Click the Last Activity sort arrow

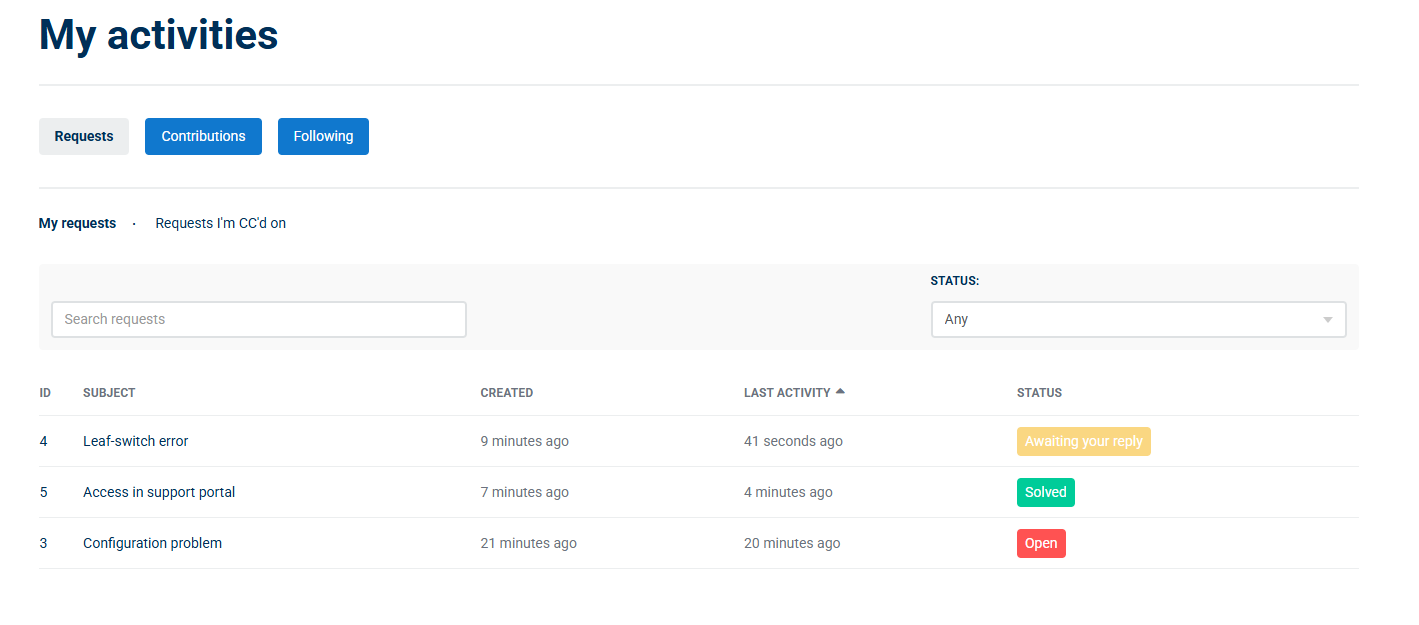840,391
